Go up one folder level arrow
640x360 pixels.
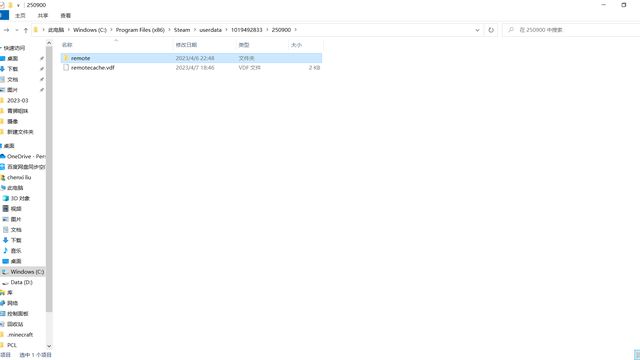click(x=26, y=30)
